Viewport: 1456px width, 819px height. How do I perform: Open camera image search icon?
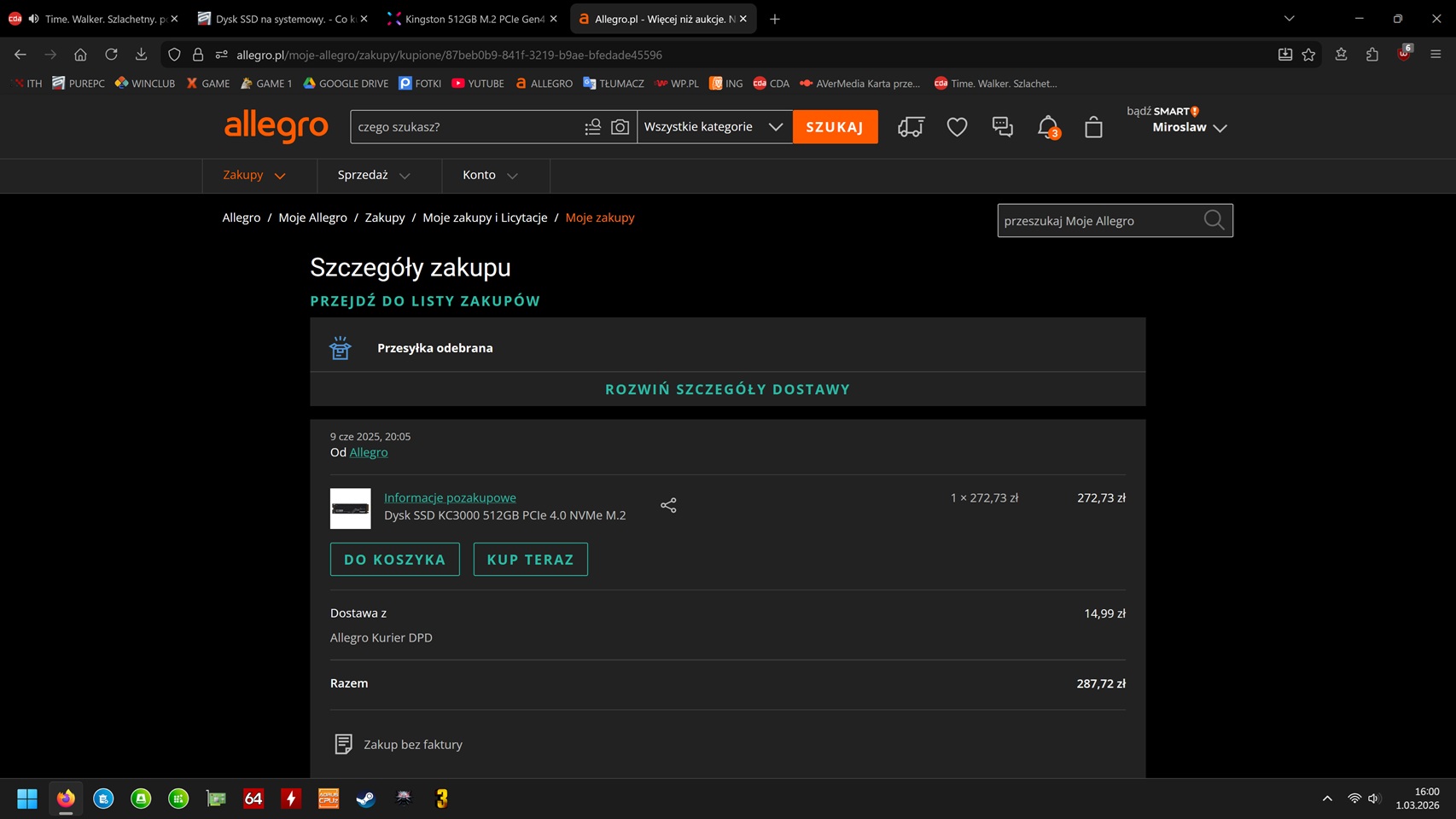(620, 127)
